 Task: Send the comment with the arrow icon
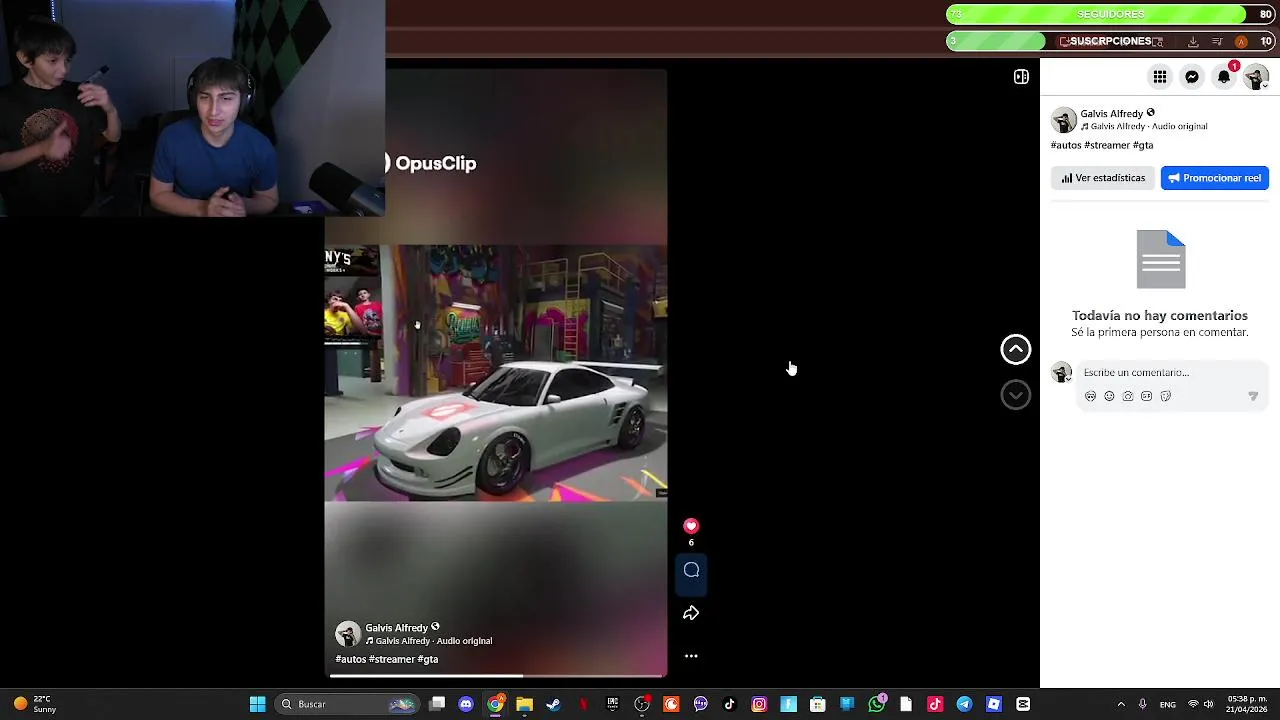click(x=1253, y=396)
